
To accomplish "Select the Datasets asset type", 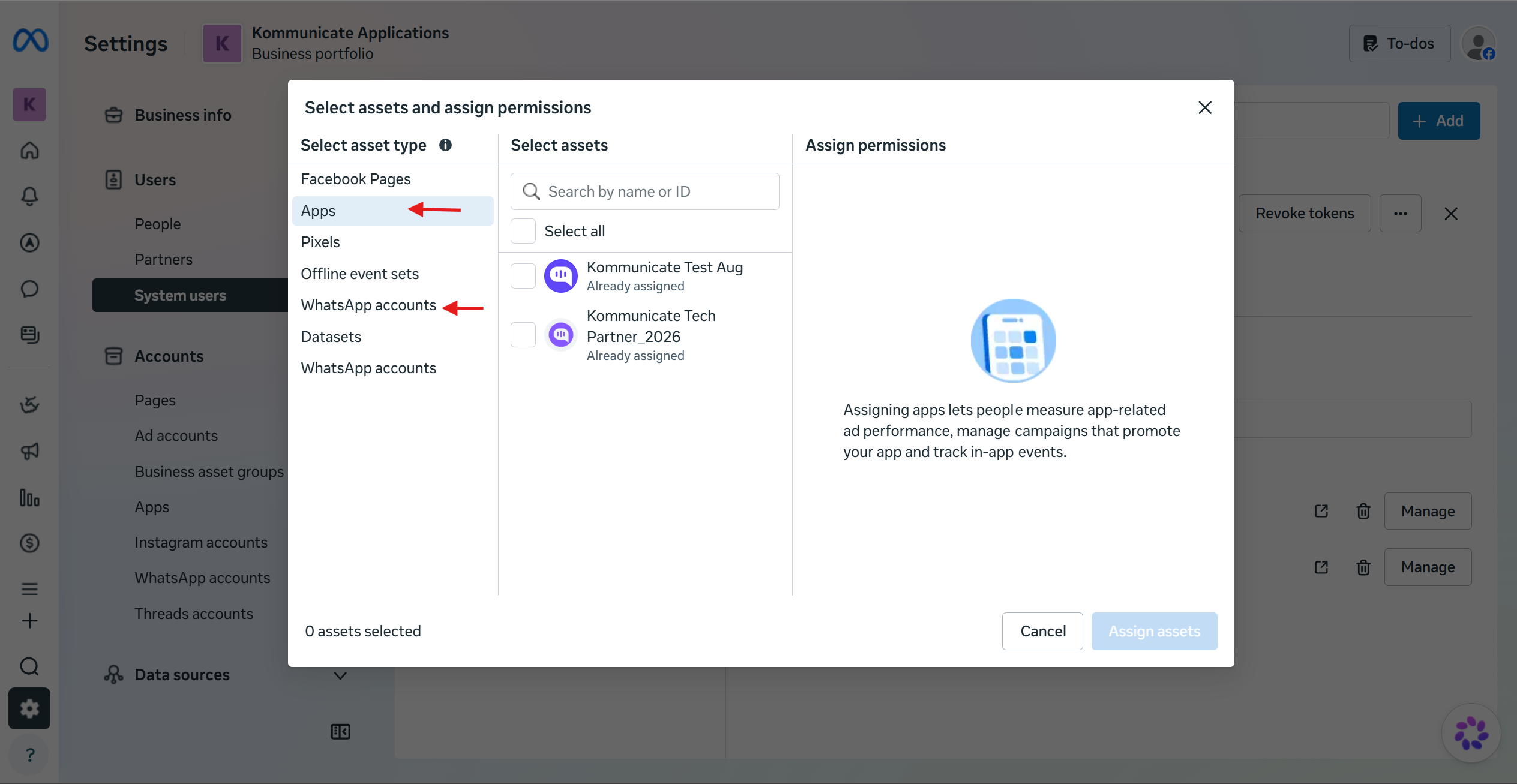I will point(393,337).
